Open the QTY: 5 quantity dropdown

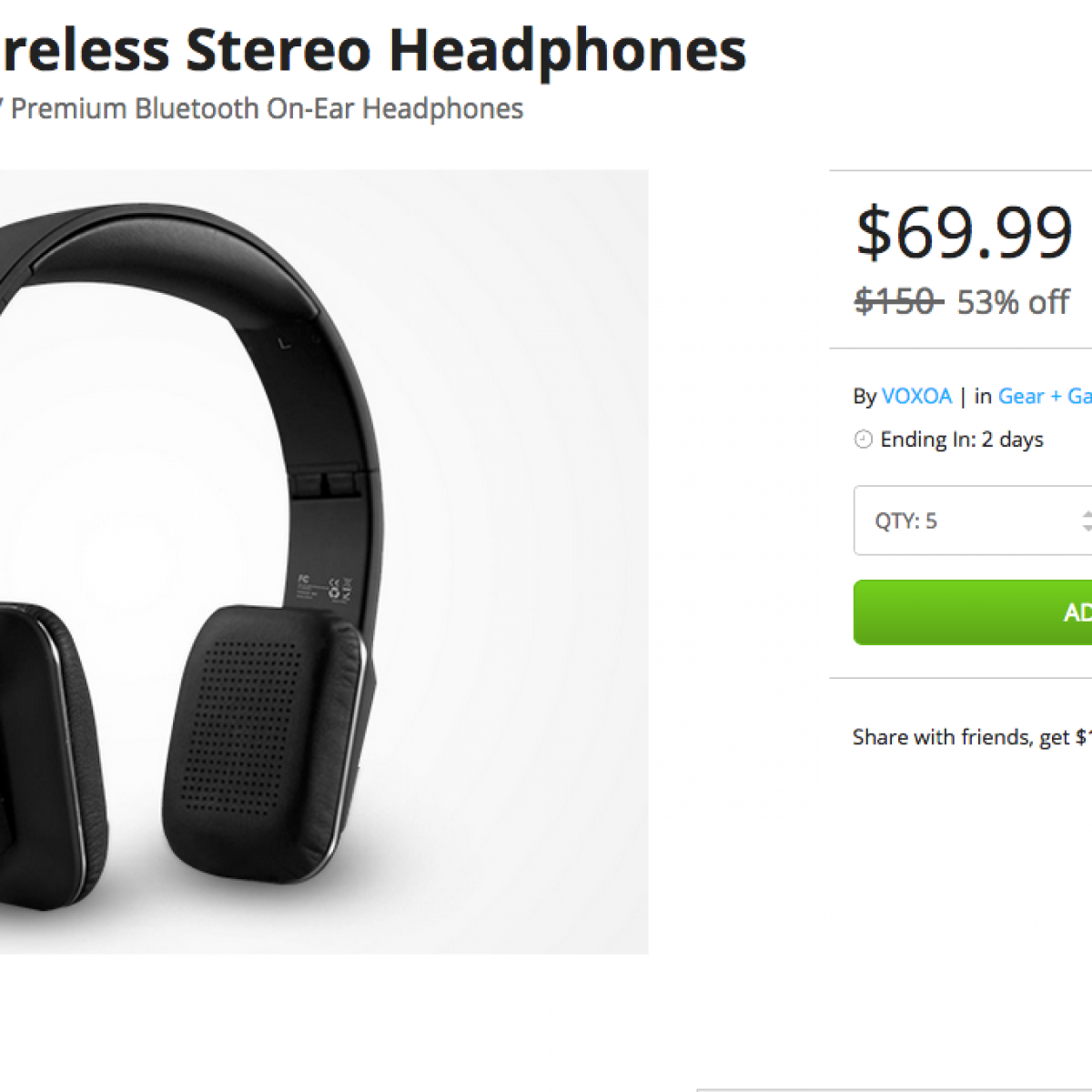coord(965,521)
